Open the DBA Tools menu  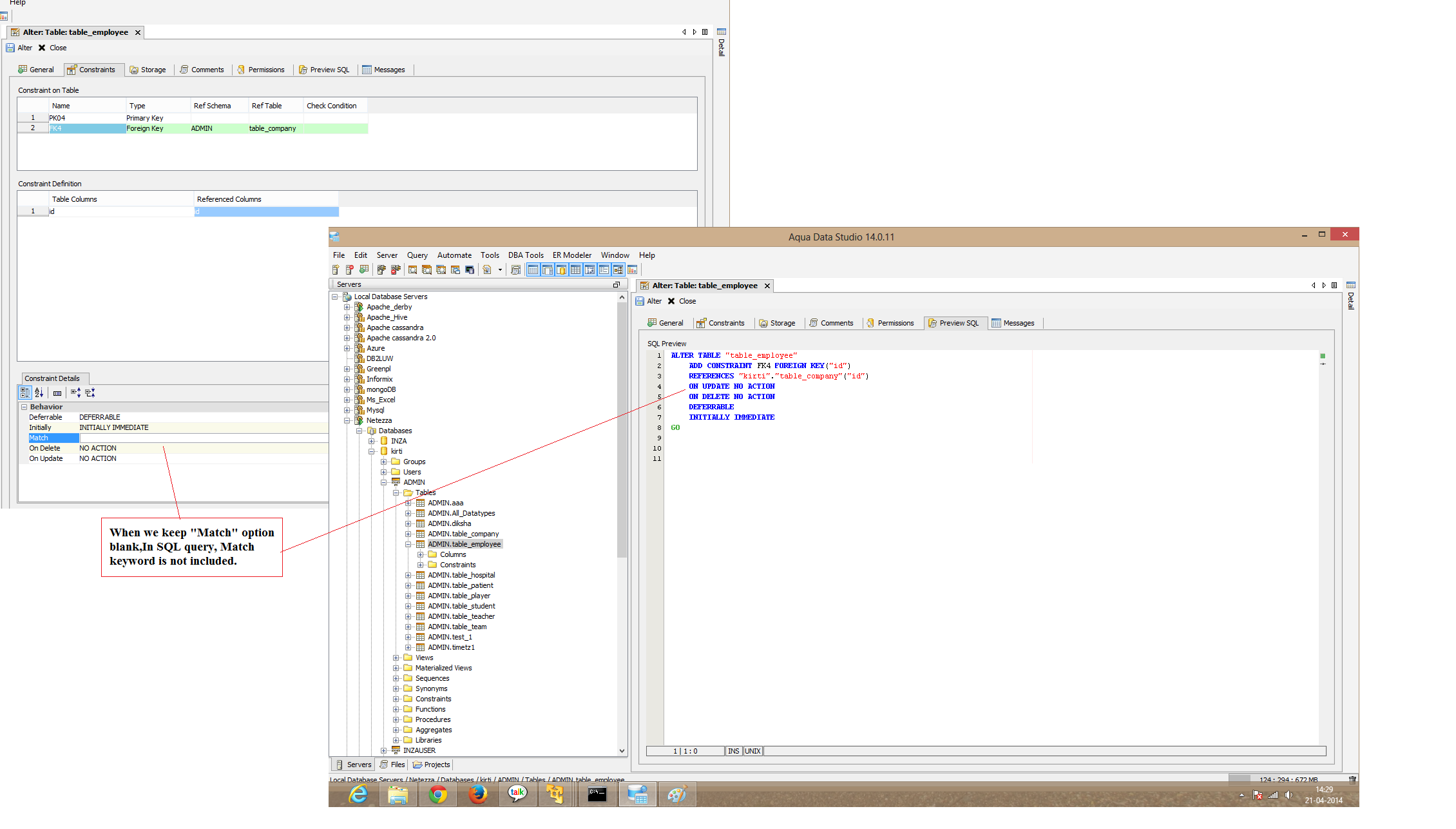(526, 255)
